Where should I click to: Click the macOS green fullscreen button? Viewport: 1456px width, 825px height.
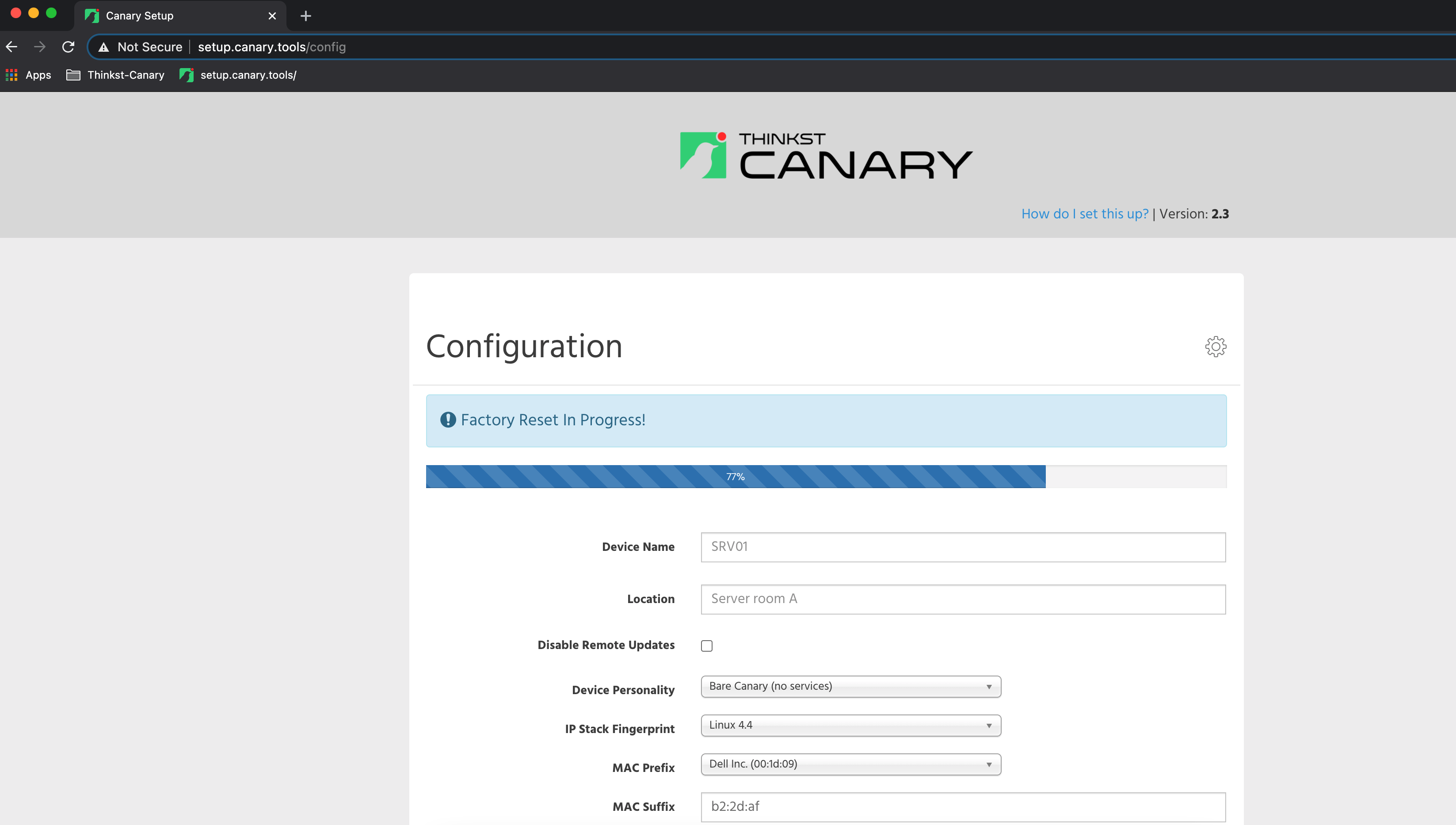(51, 13)
